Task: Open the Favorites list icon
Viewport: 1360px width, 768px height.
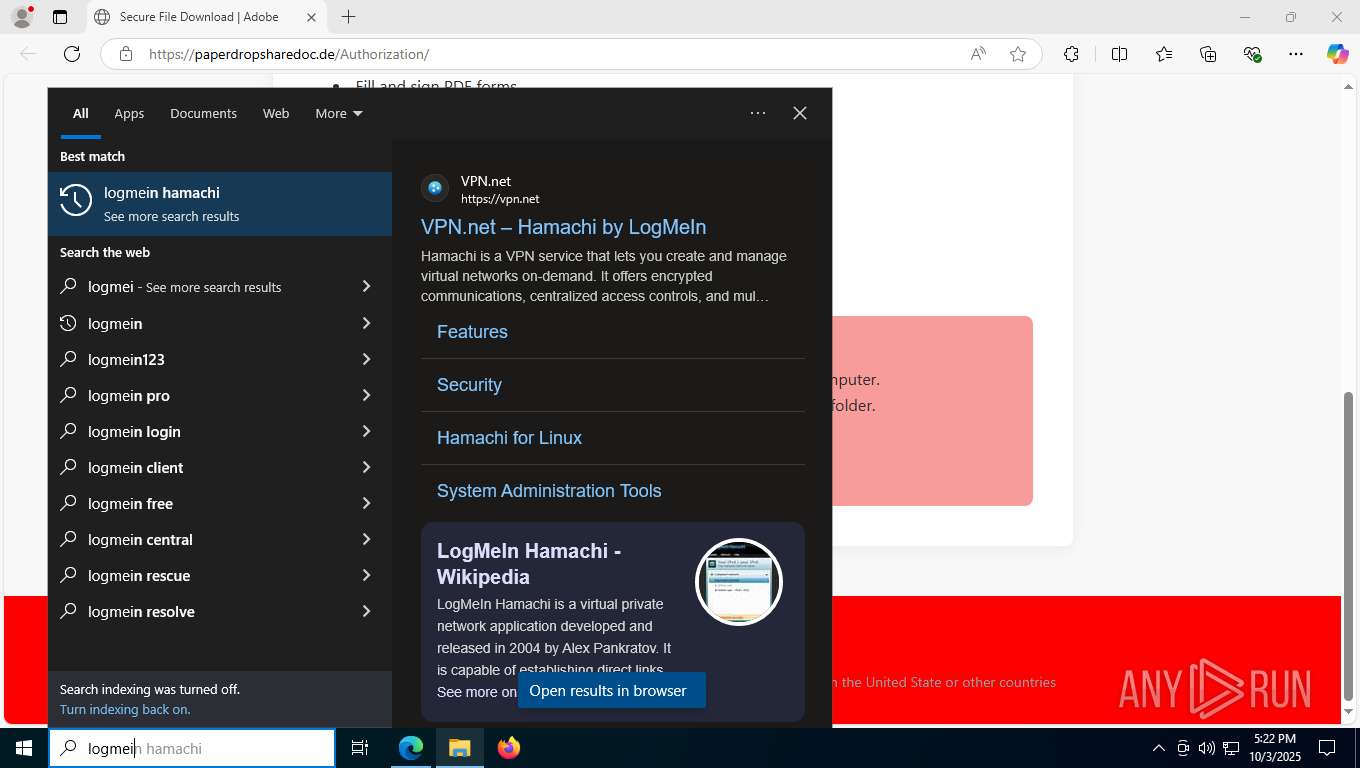Action: 1164,54
